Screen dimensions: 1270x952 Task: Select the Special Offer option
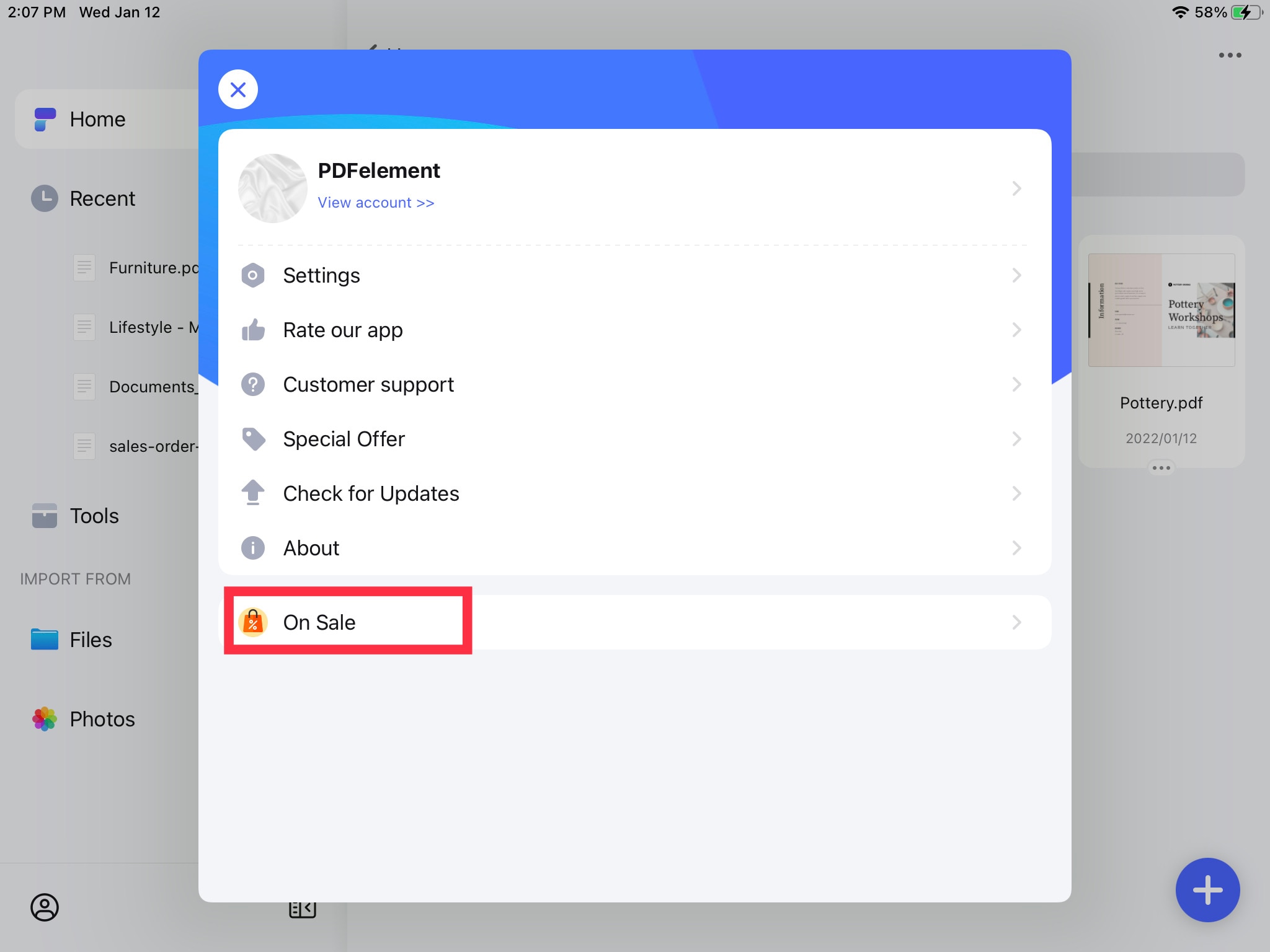(634, 438)
